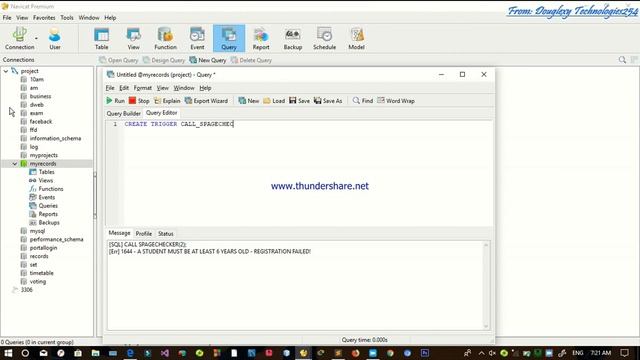Select Views under myrecords
Viewport: 640px width, 360px height.
point(46,180)
